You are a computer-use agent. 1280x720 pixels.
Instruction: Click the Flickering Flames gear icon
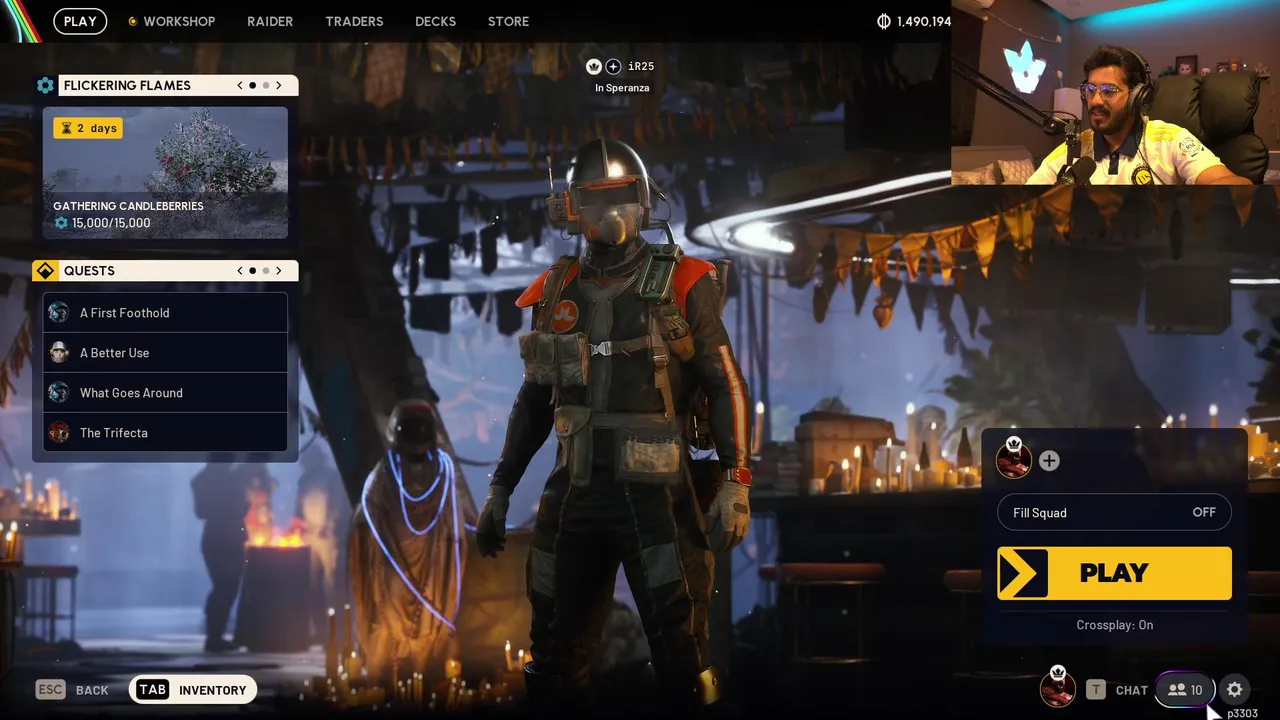click(x=45, y=85)
